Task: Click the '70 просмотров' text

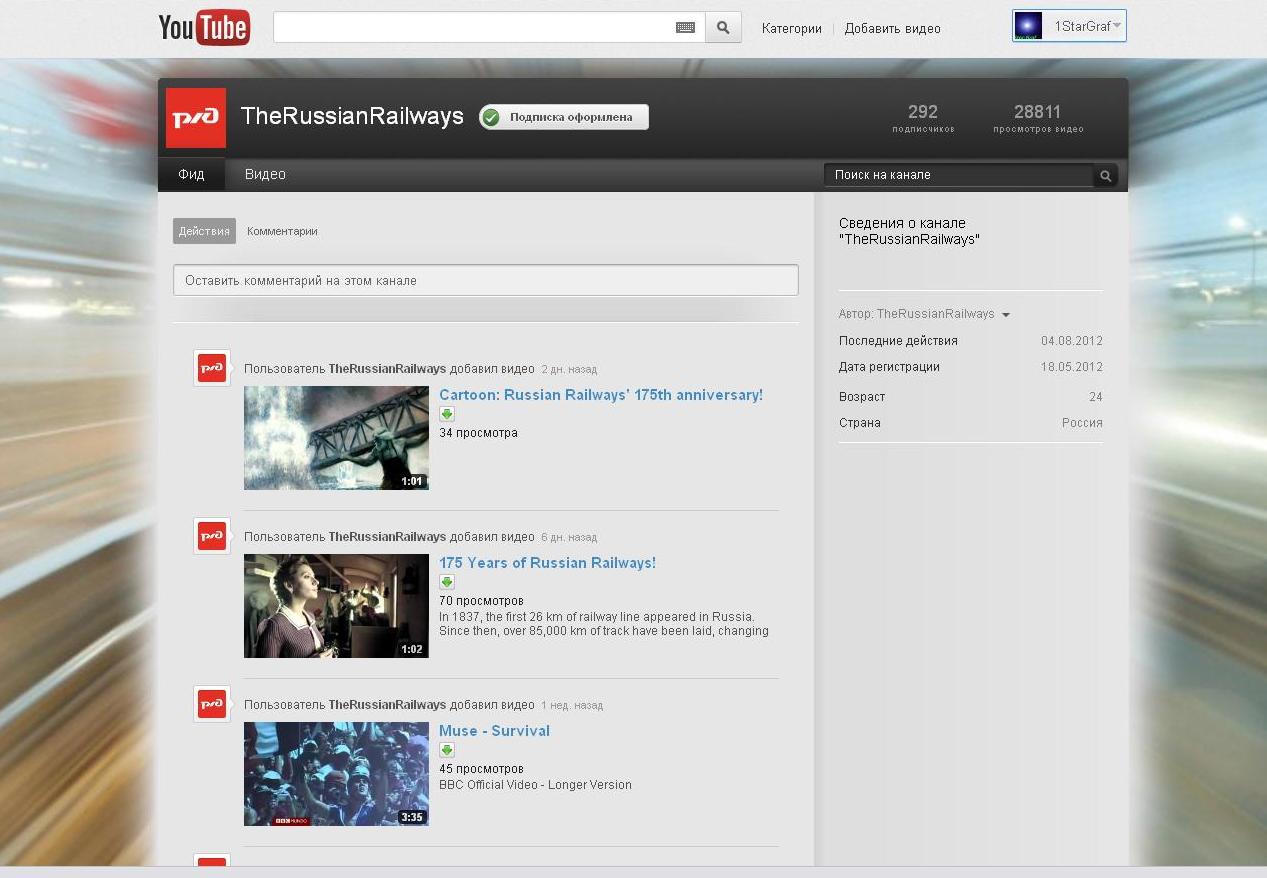Action: 481,601
